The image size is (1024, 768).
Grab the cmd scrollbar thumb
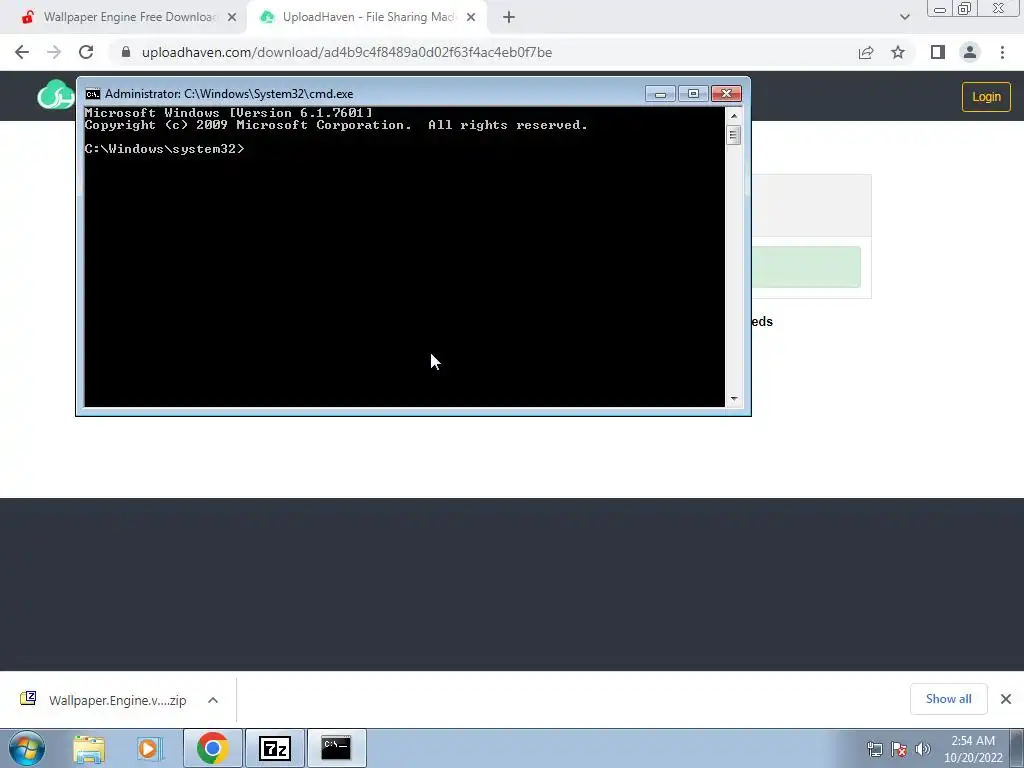coord(733,135)
